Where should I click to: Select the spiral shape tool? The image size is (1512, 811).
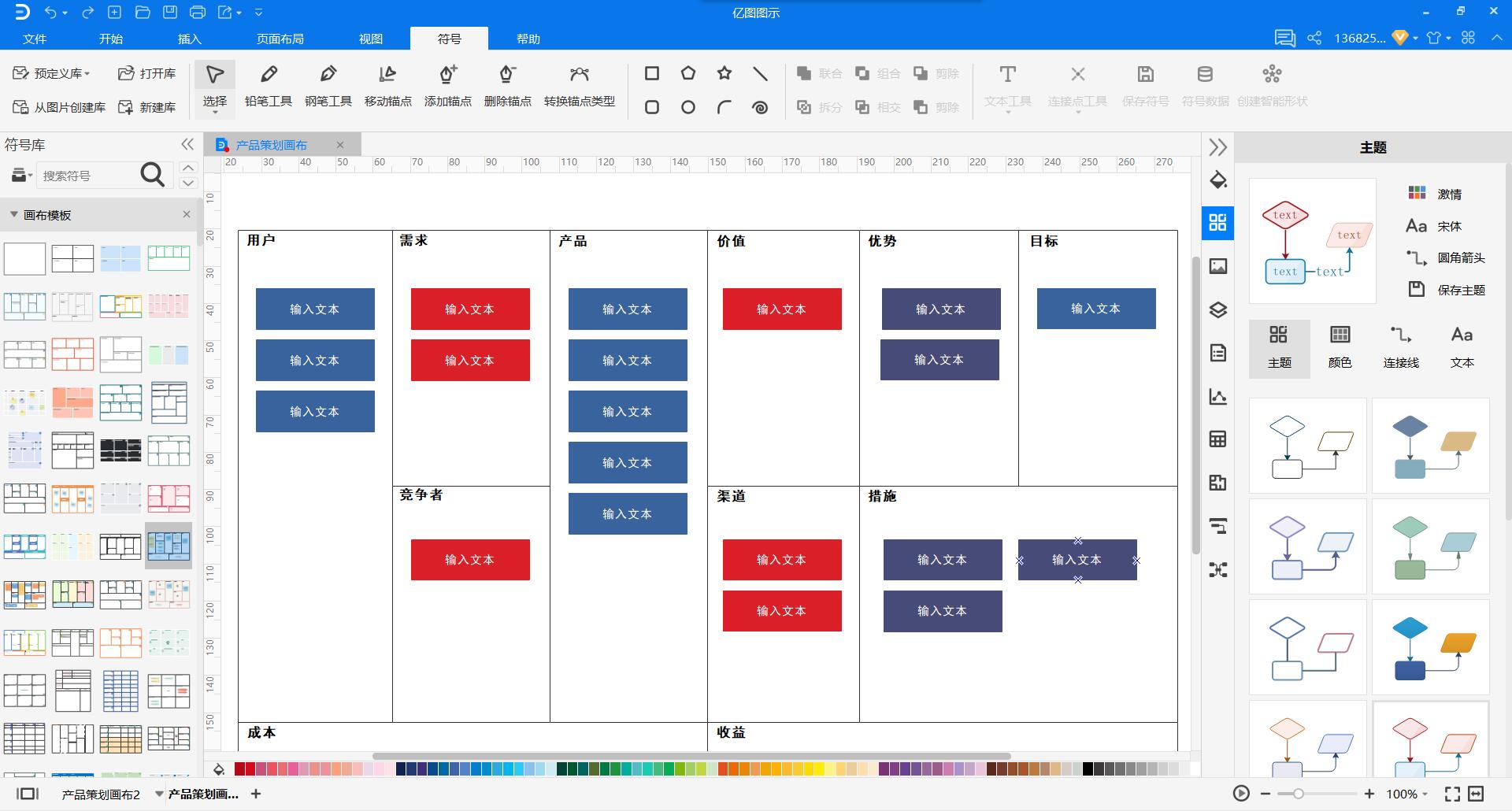[x=760, y=107]
